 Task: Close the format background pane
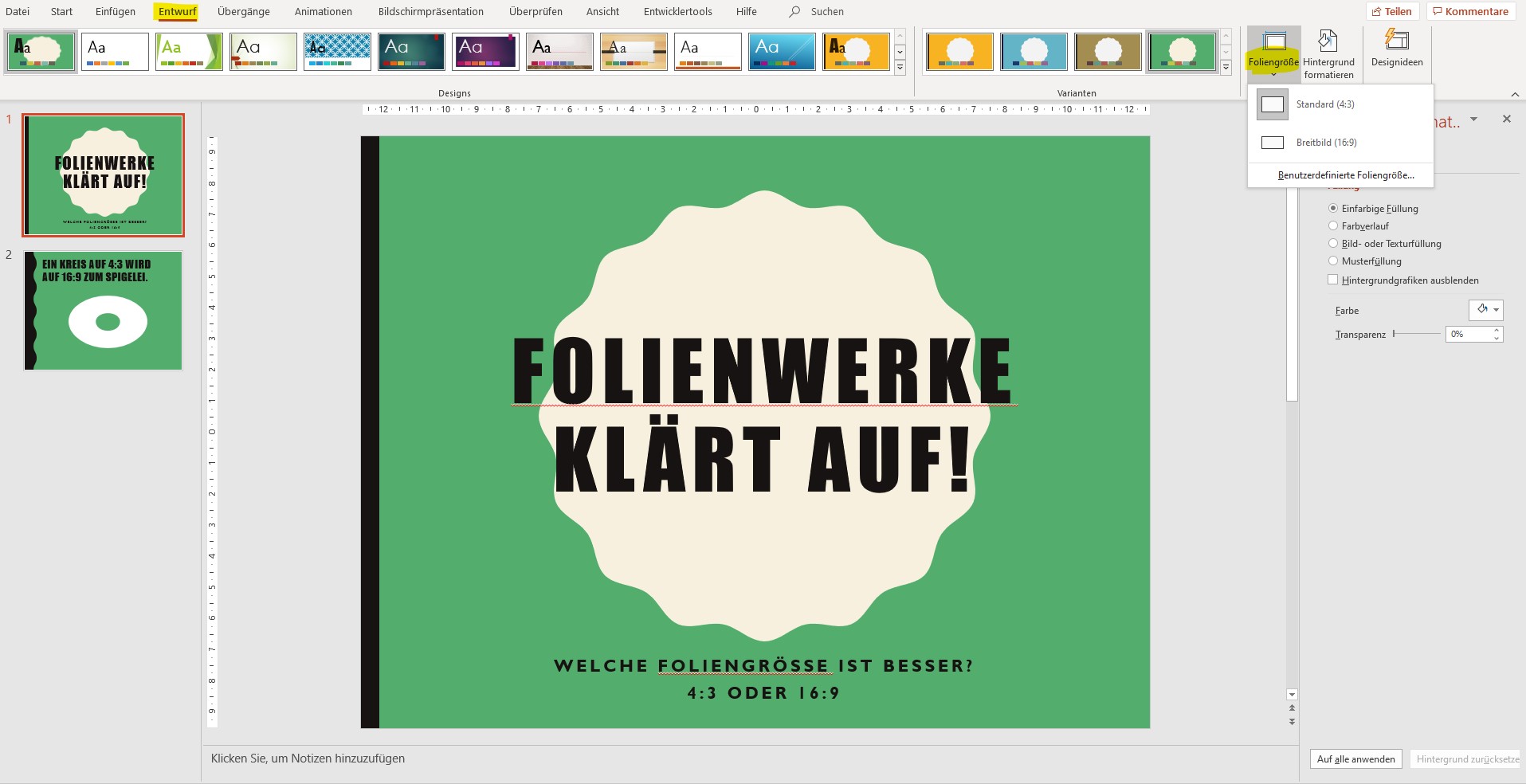pos(1506,119)
